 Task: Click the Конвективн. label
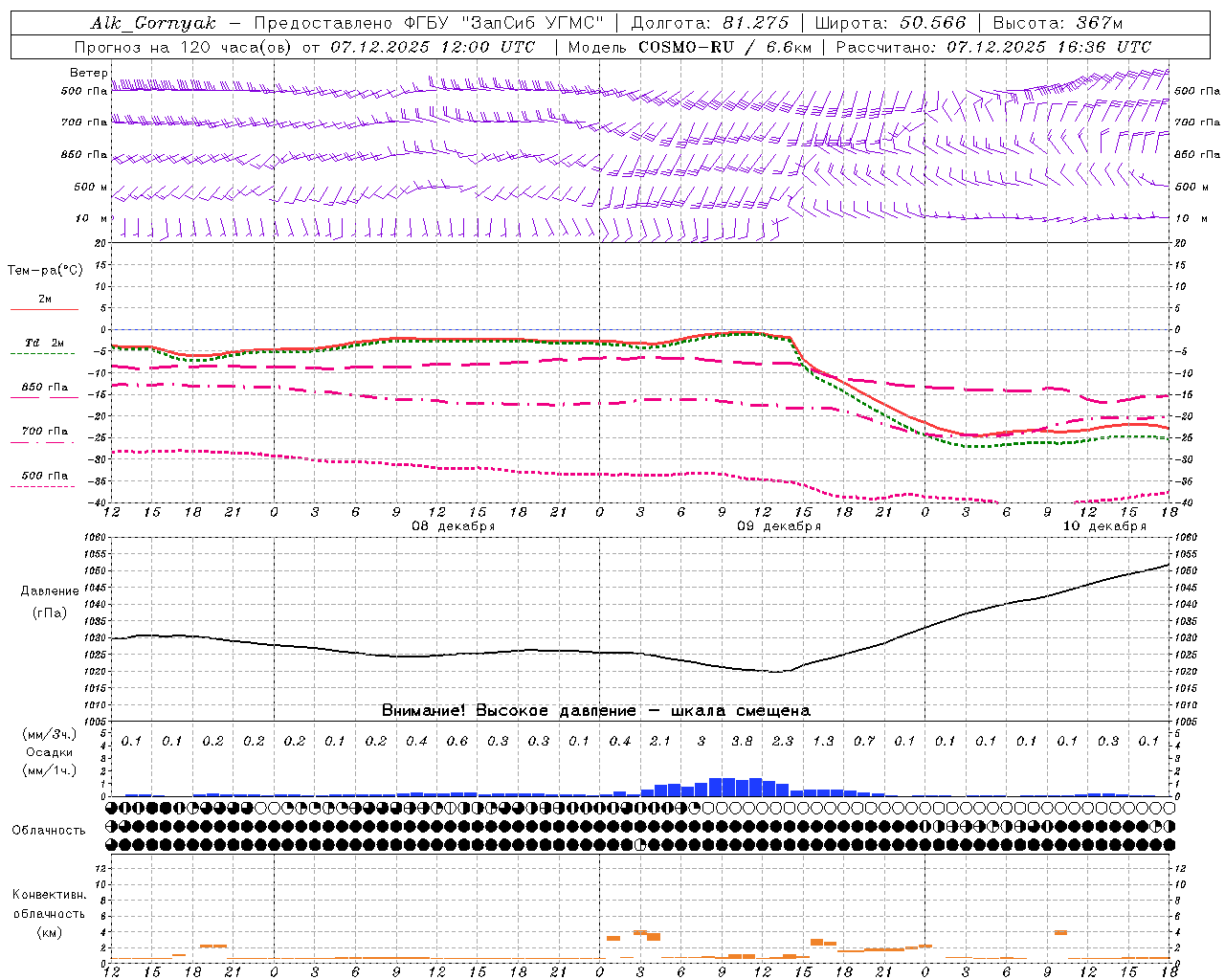tap(49, 895)
